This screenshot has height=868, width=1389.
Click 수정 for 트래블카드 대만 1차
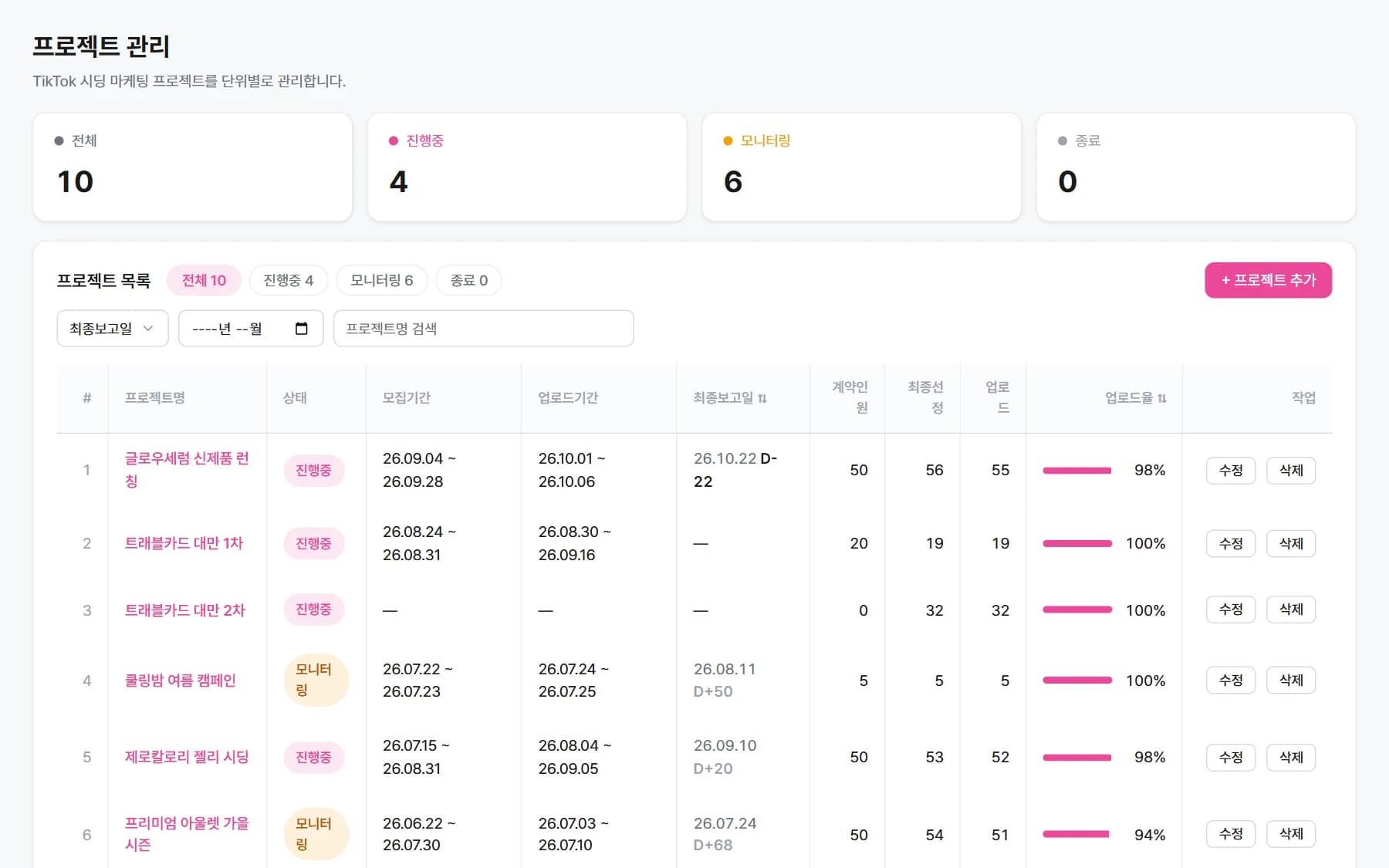1231,544
